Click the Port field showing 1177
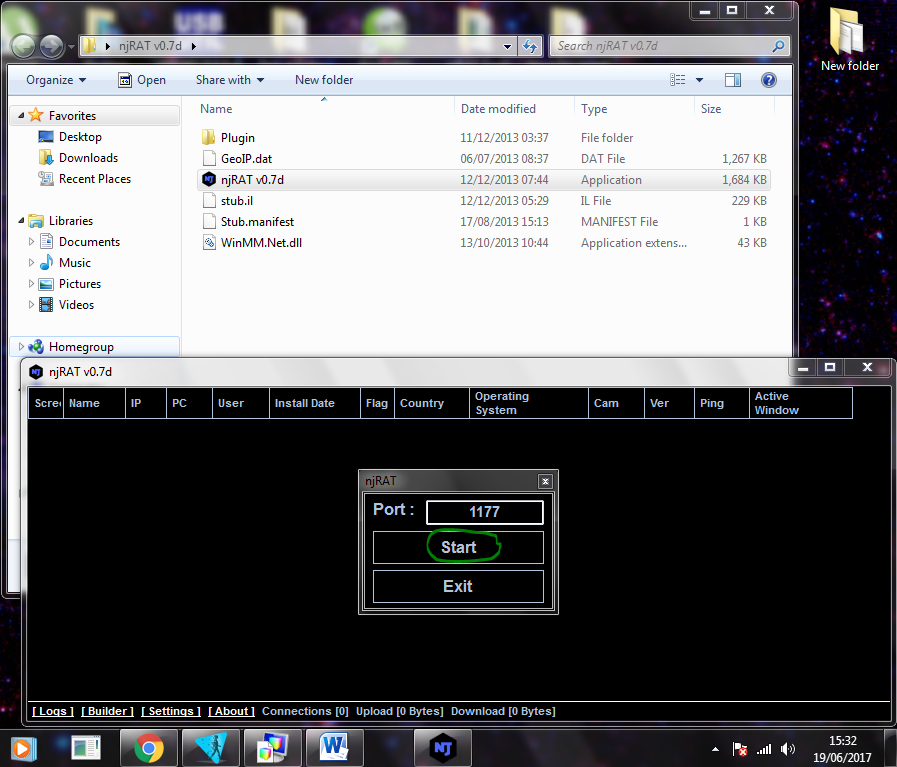 [485, 512]
